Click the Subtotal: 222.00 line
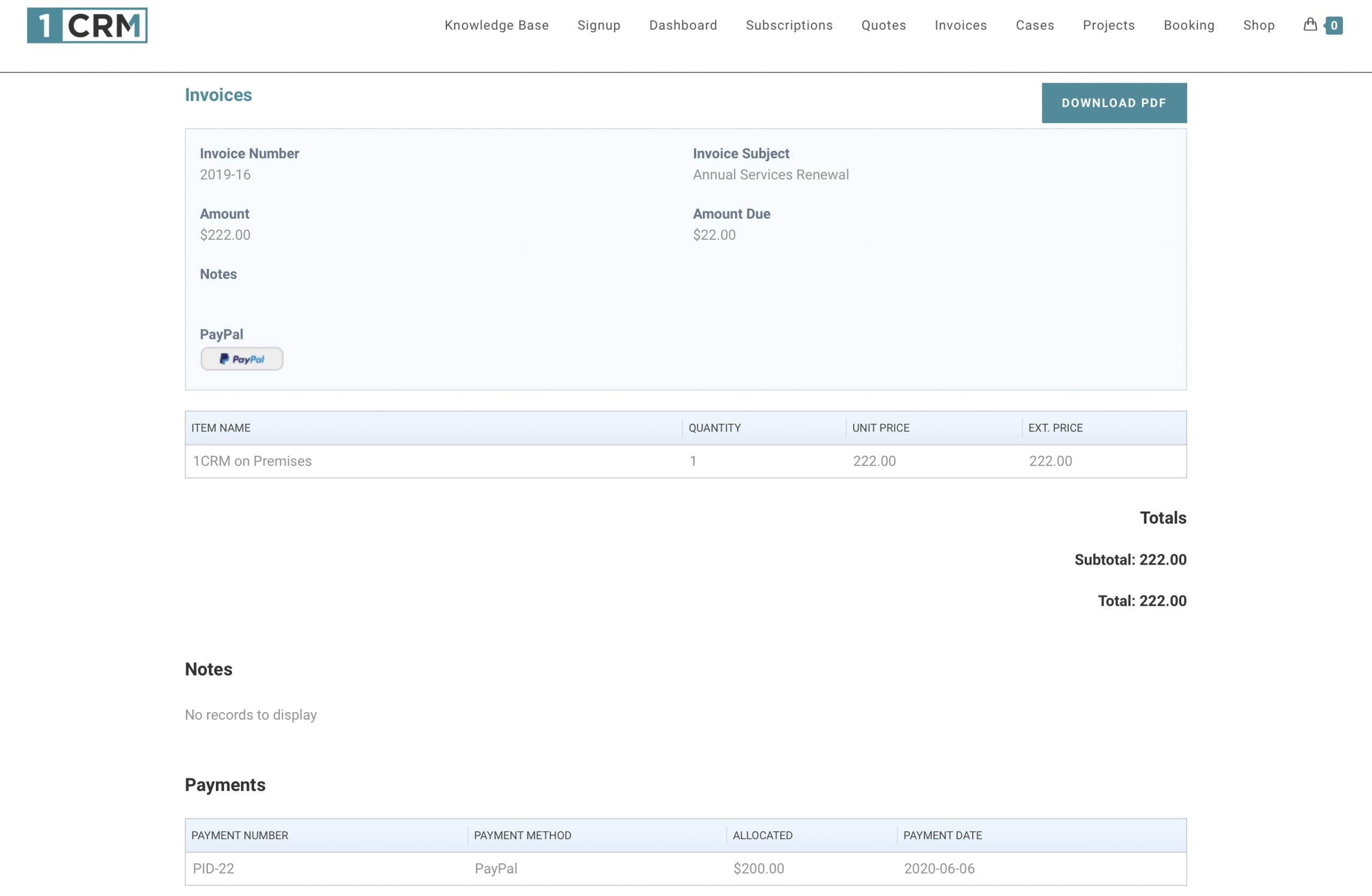 pyautogui.click(x=1130, y=559)
